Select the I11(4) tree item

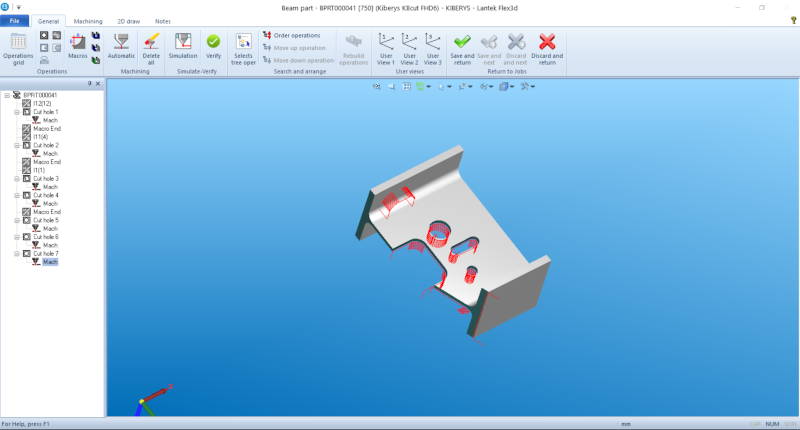point(40,137)
